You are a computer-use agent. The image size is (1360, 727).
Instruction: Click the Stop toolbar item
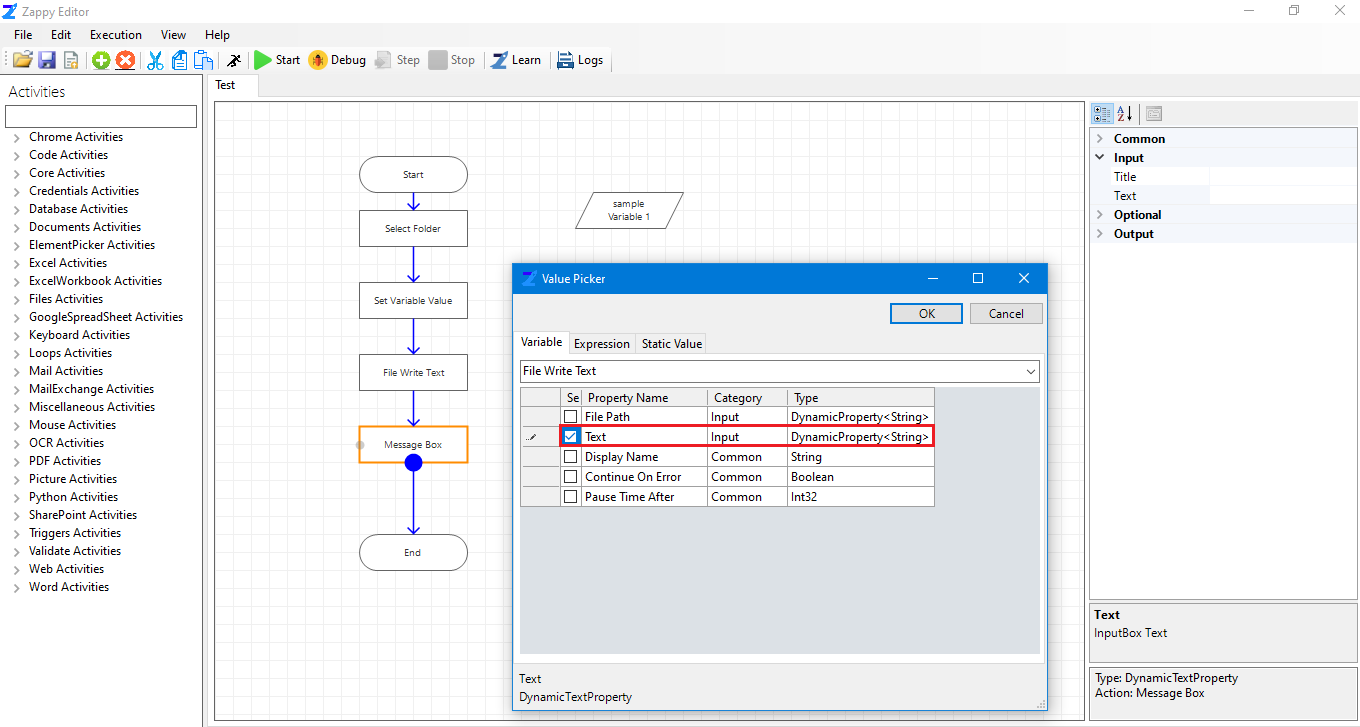(451, 60)
